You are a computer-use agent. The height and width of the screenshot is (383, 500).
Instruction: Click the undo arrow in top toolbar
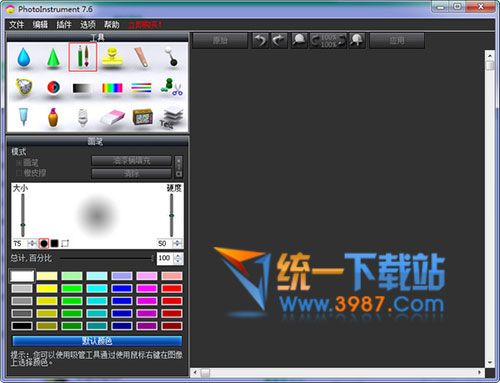(260, 41)
